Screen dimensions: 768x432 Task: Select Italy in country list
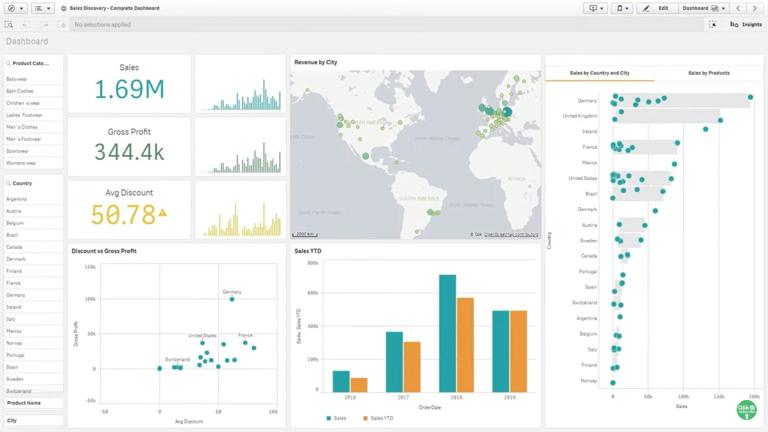coord(33,319)
